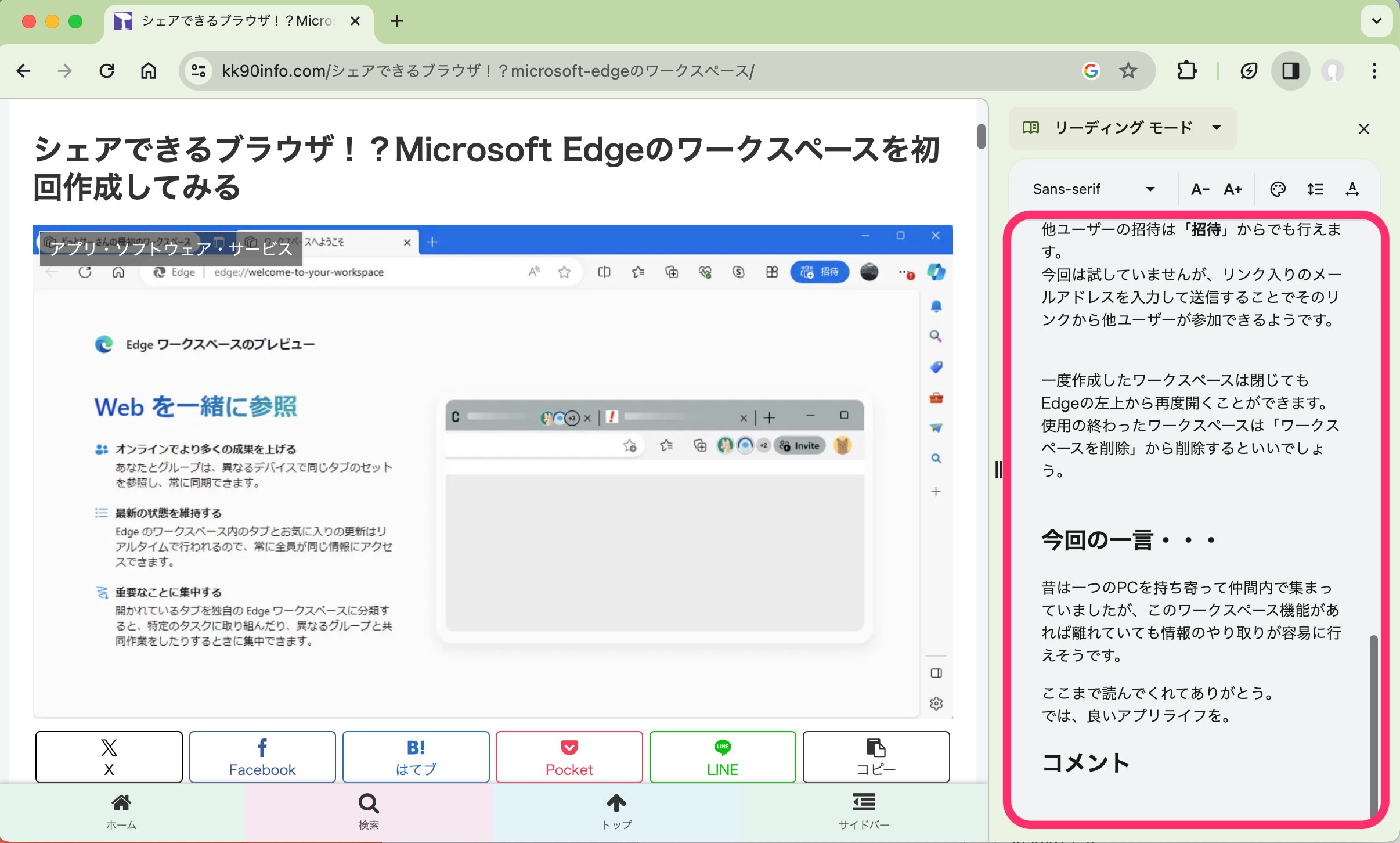Share the article on Facebook
The width and height of the screenshot is (1400, 843).
tap(262, 757)
